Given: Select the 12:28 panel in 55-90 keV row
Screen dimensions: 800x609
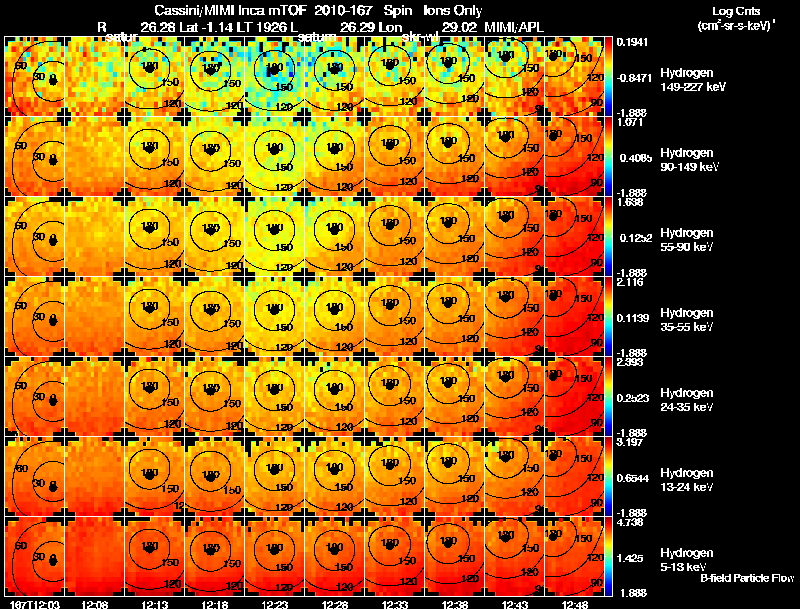Looking at the screenshot, I should [x=335, y=237].
